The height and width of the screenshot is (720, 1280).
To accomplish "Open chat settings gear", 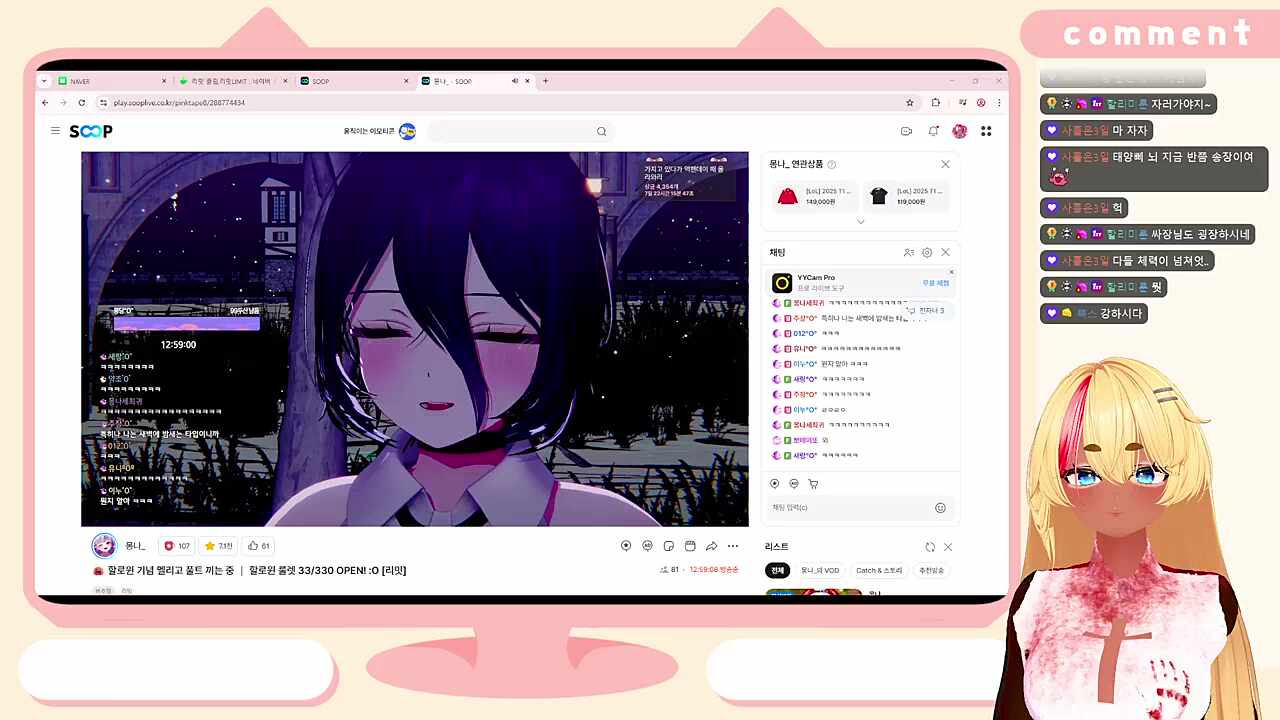I will (x=927, y=253).
